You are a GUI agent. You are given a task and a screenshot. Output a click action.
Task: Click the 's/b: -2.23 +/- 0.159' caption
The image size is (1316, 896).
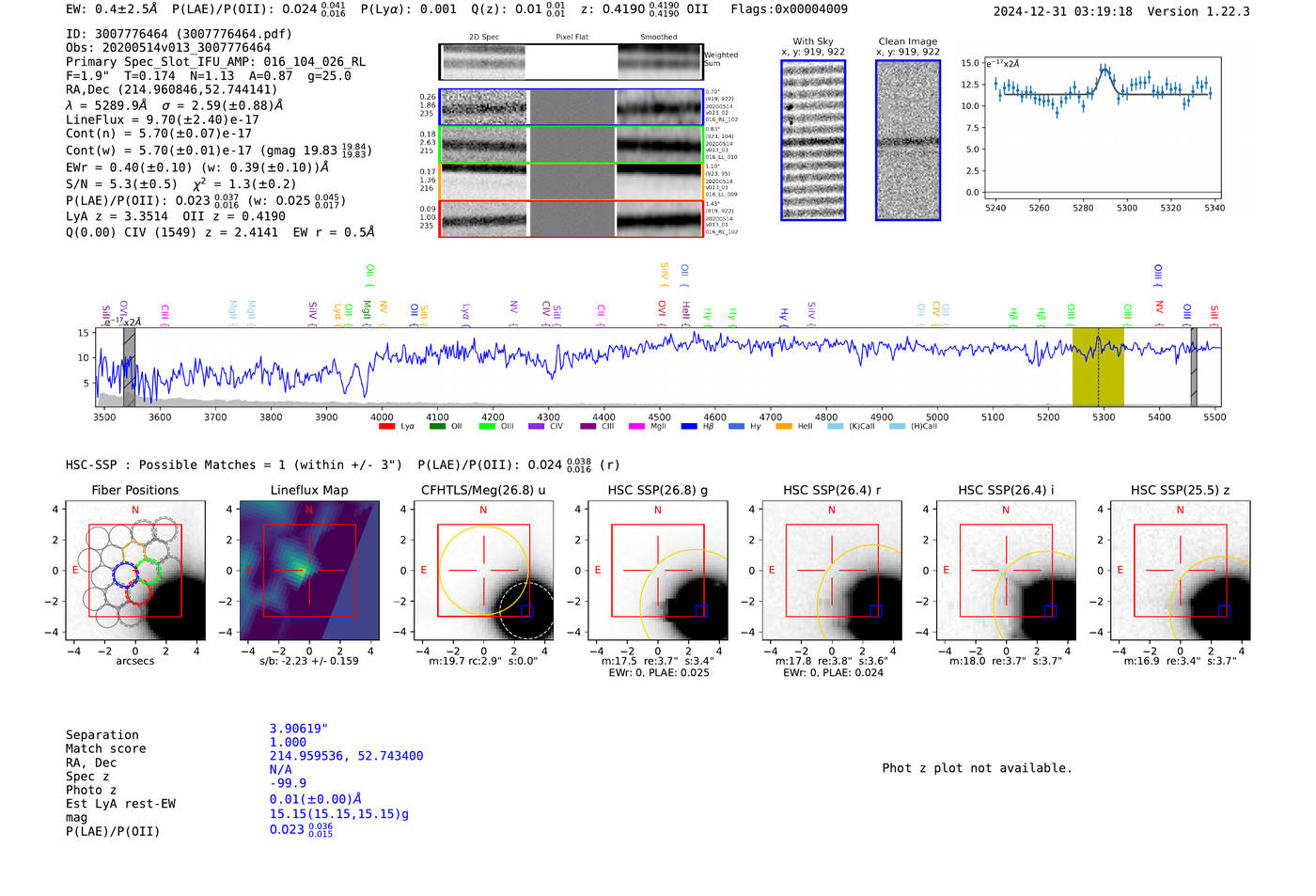point(309,661)
